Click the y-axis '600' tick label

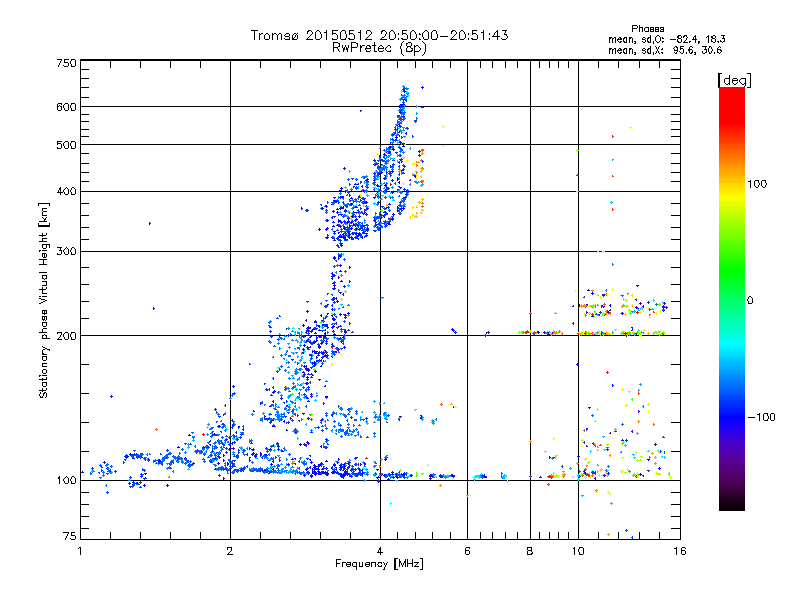67,107
